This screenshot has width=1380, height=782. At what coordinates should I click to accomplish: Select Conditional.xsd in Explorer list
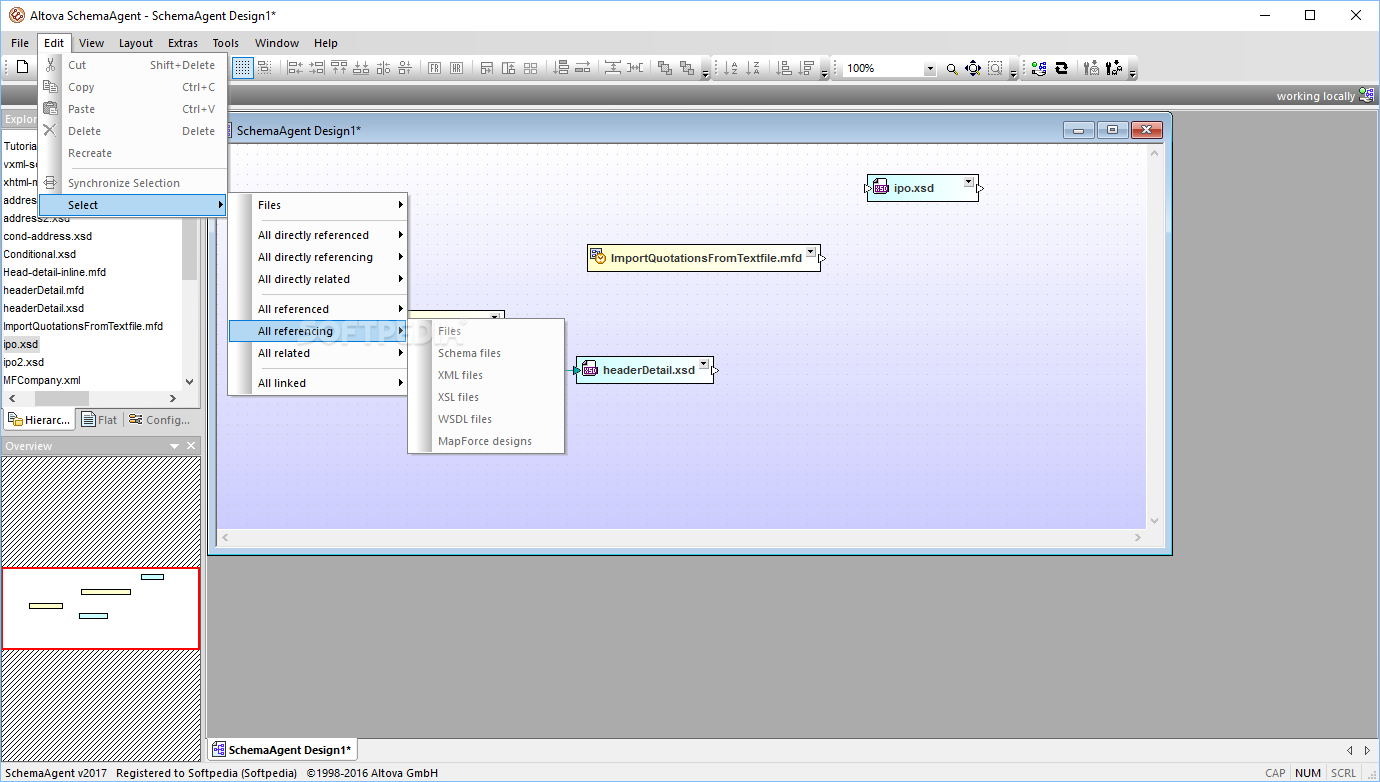[39, 254]
